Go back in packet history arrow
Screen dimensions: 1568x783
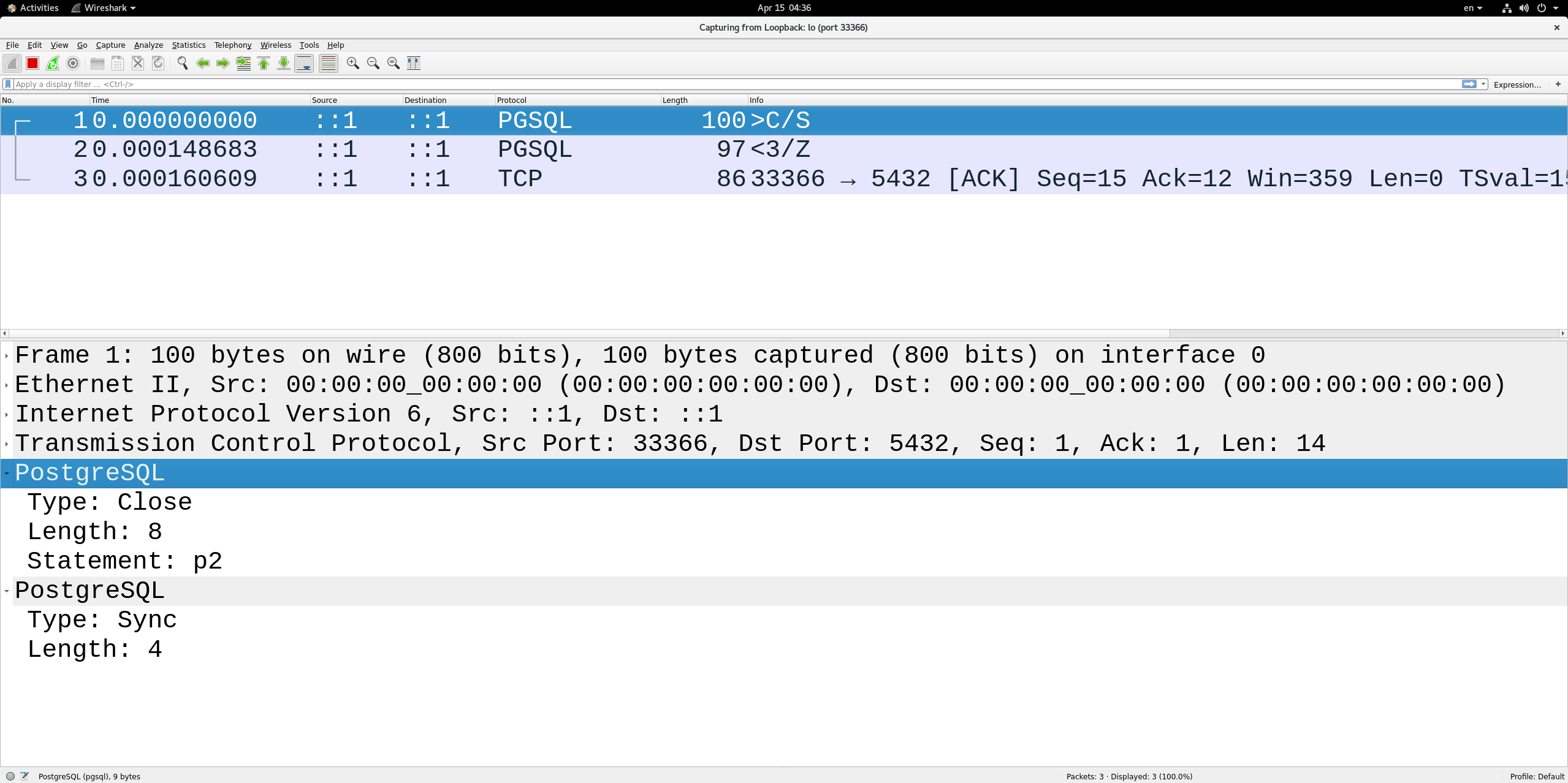[x=203, y=63]
